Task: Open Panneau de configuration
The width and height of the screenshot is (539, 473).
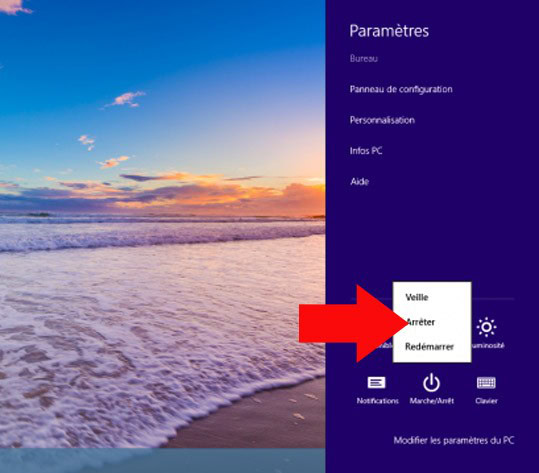Action: pos(401,89)
